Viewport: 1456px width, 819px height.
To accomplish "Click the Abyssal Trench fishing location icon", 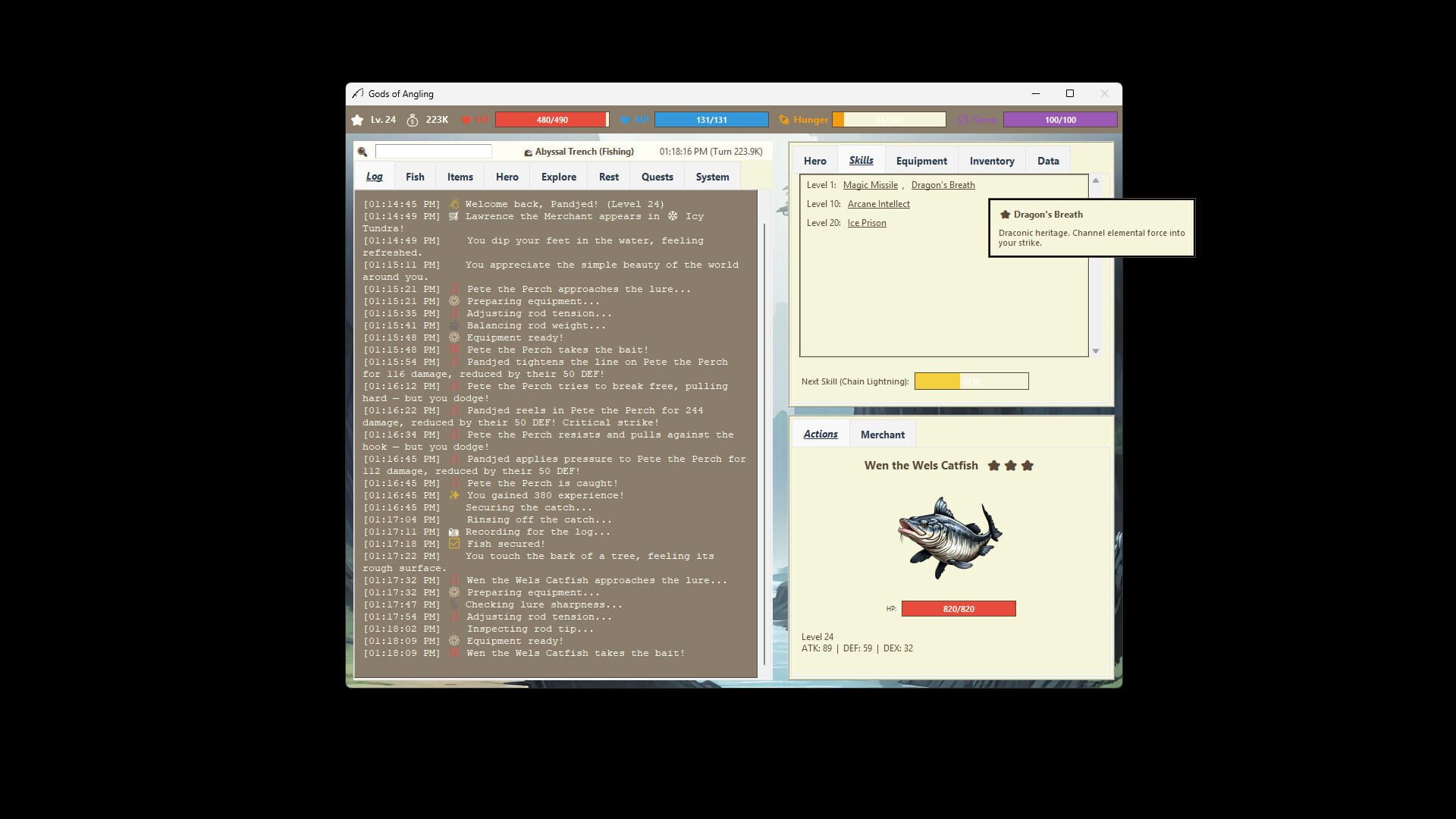I will [528, 152].
